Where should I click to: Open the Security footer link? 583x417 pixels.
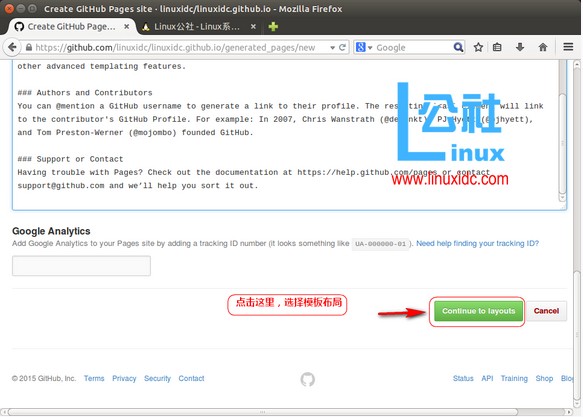click(x=157, y=378)
